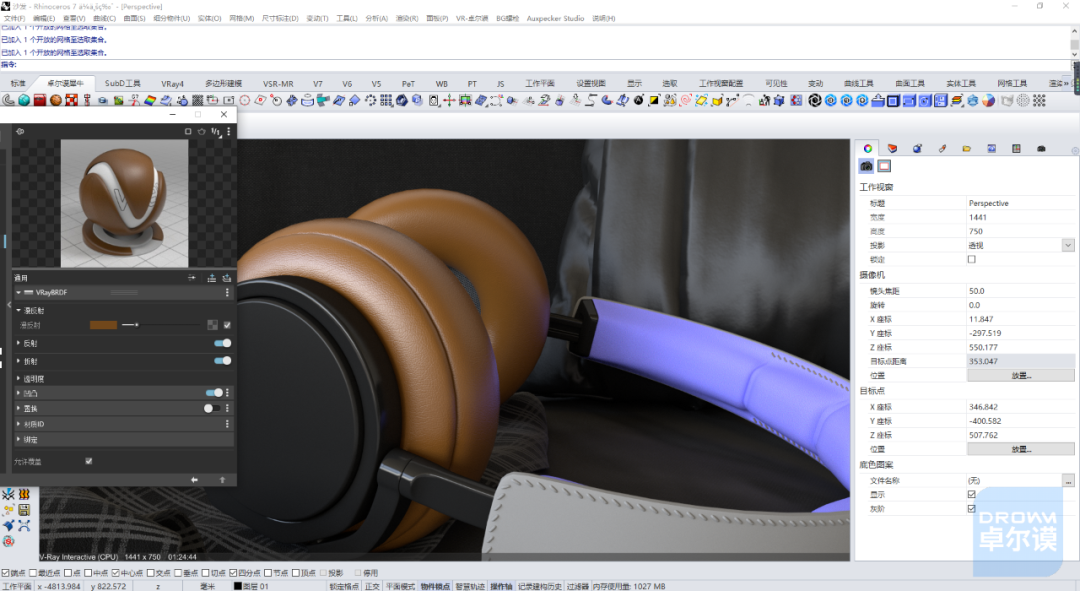Click the target 位置 放置 button

pos(1021,449)
